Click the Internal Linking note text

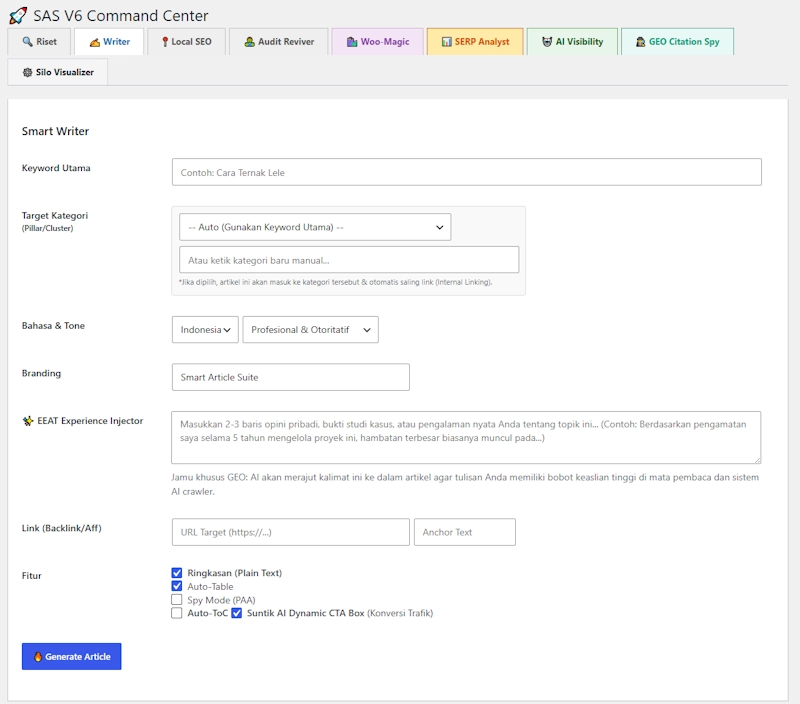pyautogui.click(x=335, y=282)
